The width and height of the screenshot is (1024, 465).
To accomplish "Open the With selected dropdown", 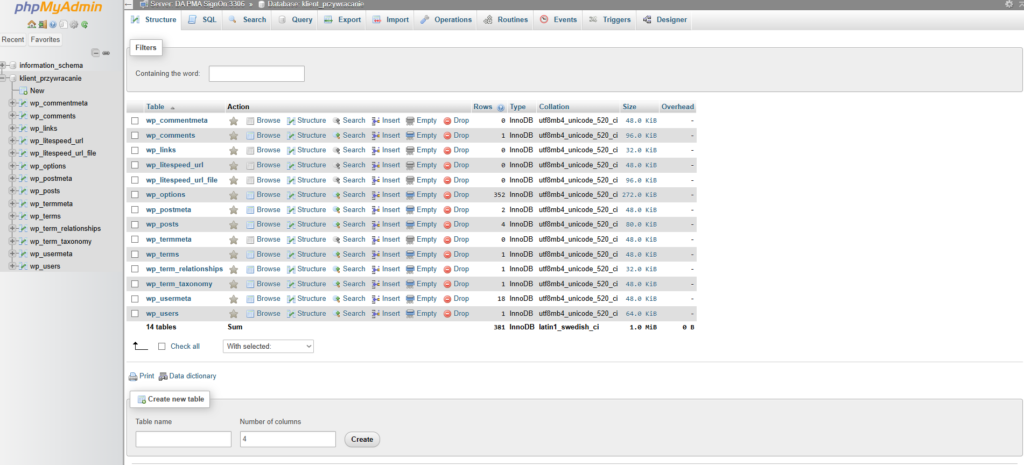I will [268, 346].
